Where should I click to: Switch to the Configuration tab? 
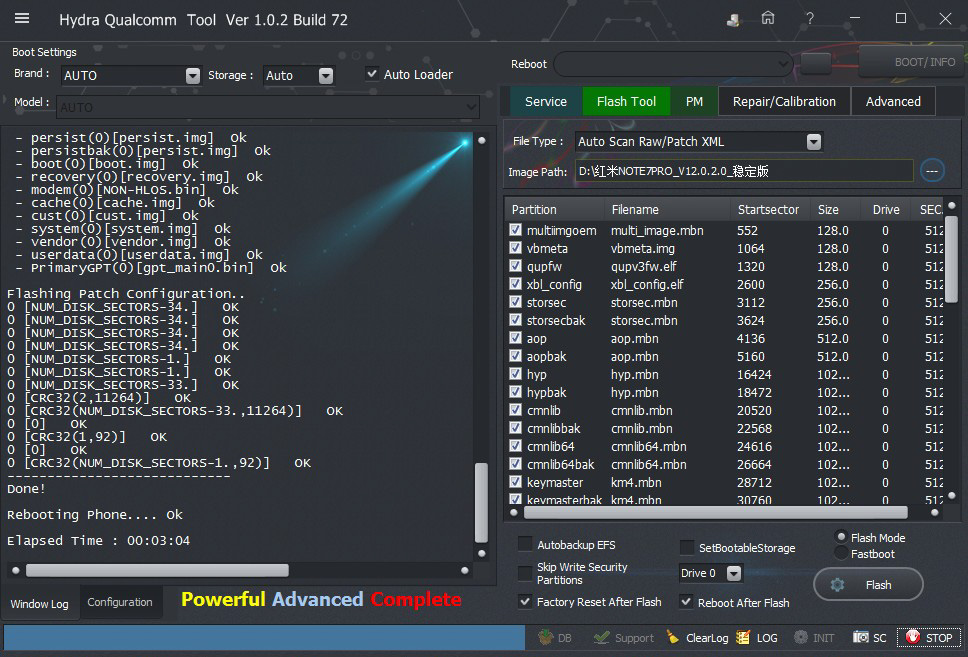(120, 602)
